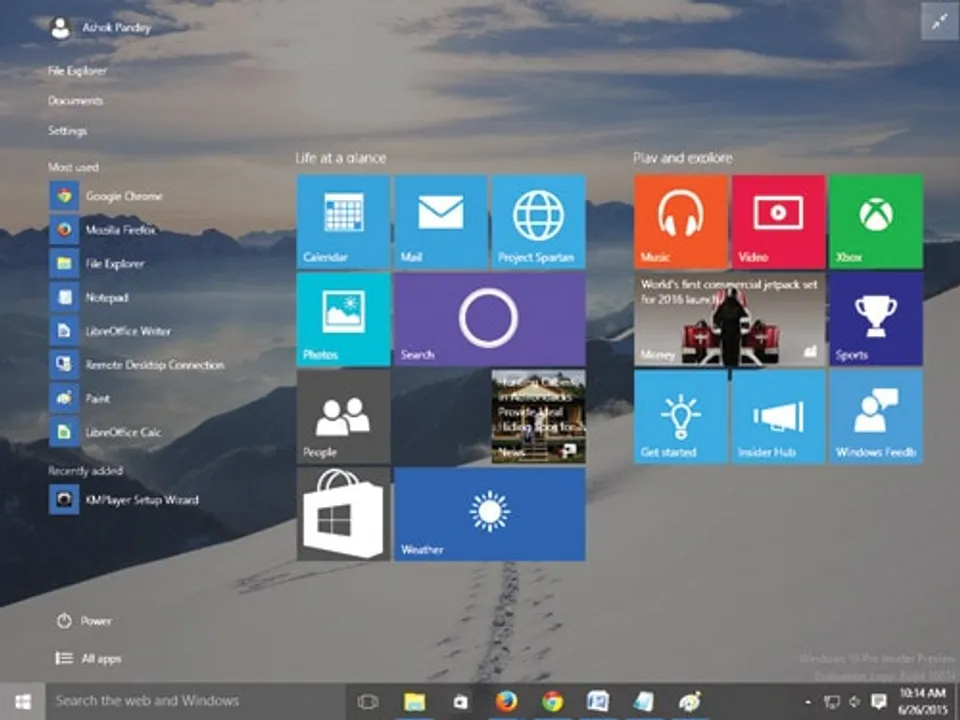Select Documents in the Start menu
The image size is (960, 720).
[75, 101]
